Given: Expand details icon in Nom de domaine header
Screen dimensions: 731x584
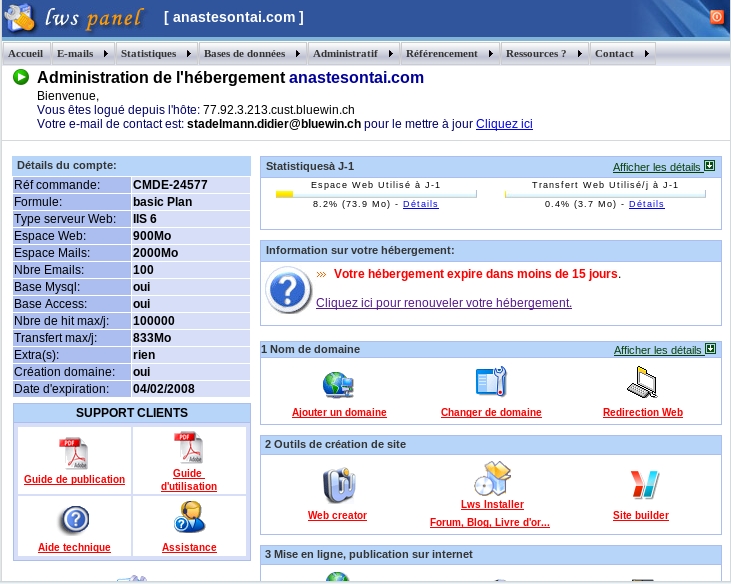Looking at the screenshot, I should tap(710, 349).
